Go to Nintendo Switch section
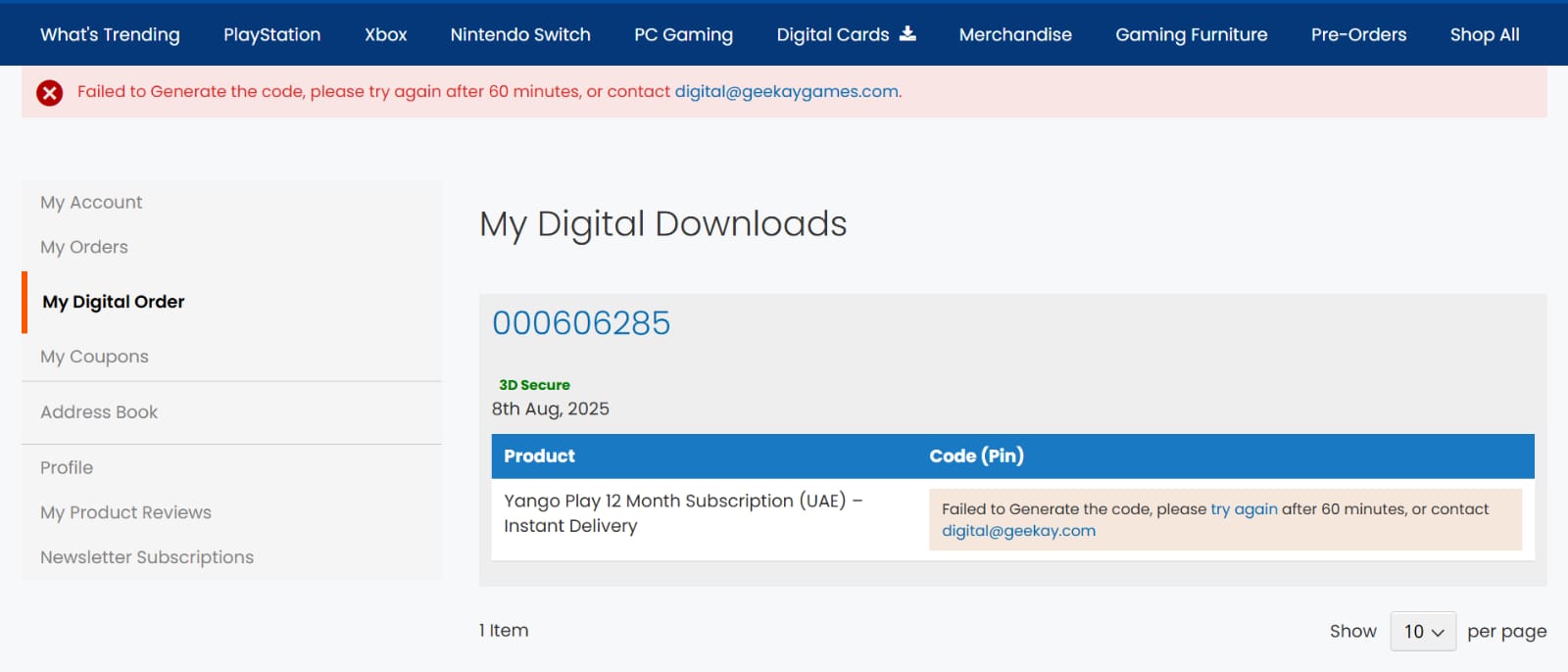1568x672 pixels. pos(520,34)
